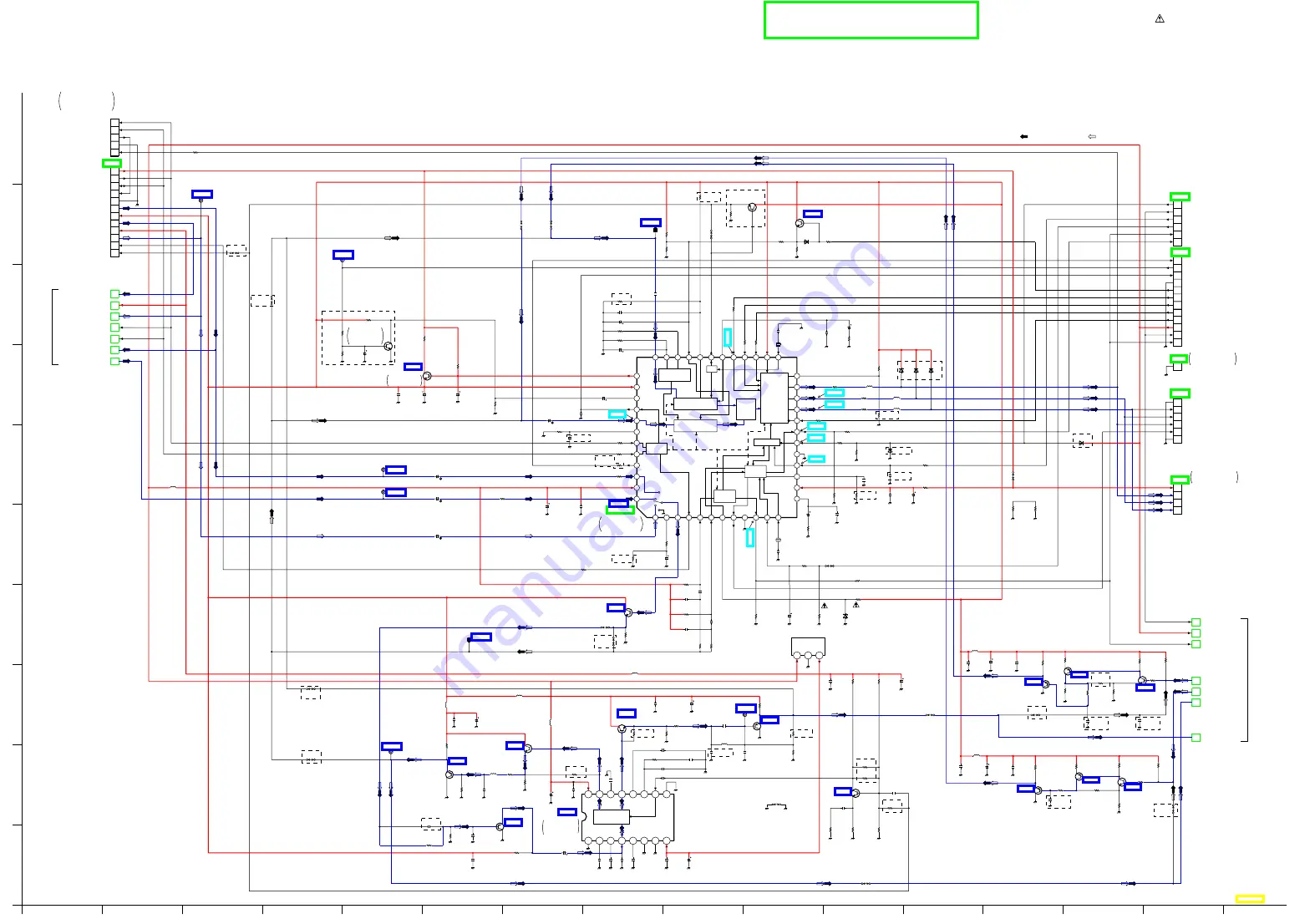Click the large central IC block with ringed pins

coord(717,437)
